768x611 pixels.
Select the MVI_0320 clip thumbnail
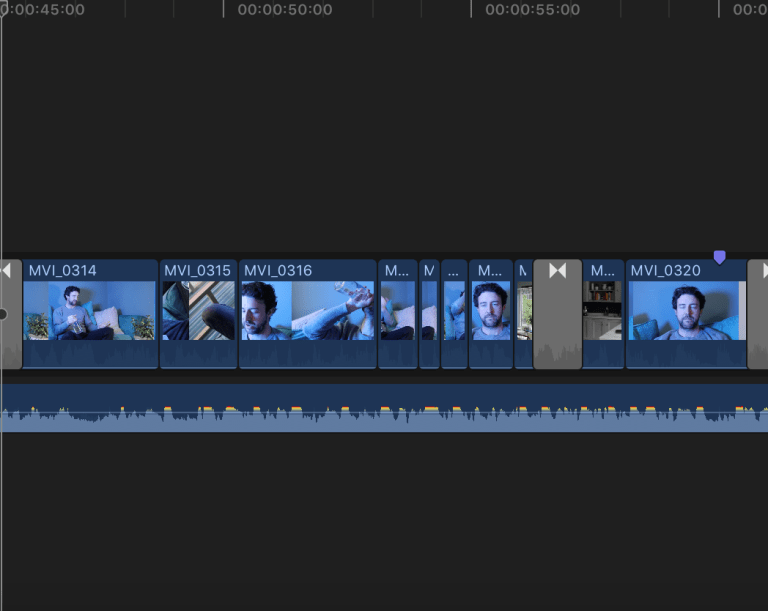point(686,311)
